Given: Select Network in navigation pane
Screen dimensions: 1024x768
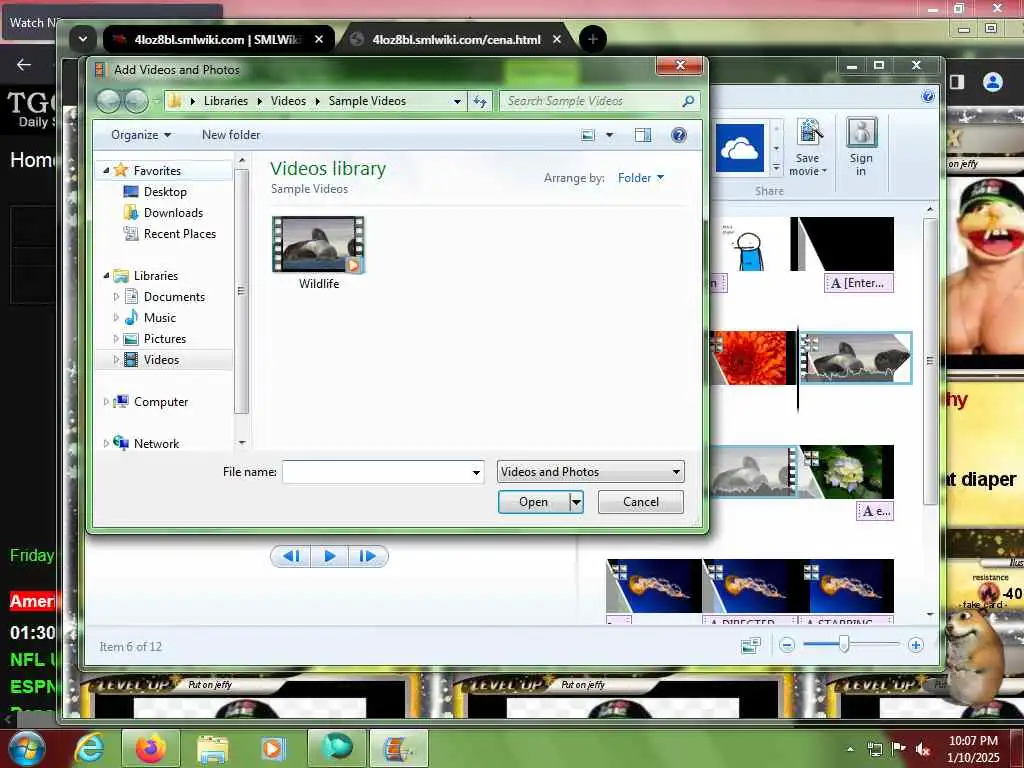Looking at the screenshot, I should pos(156,443).
